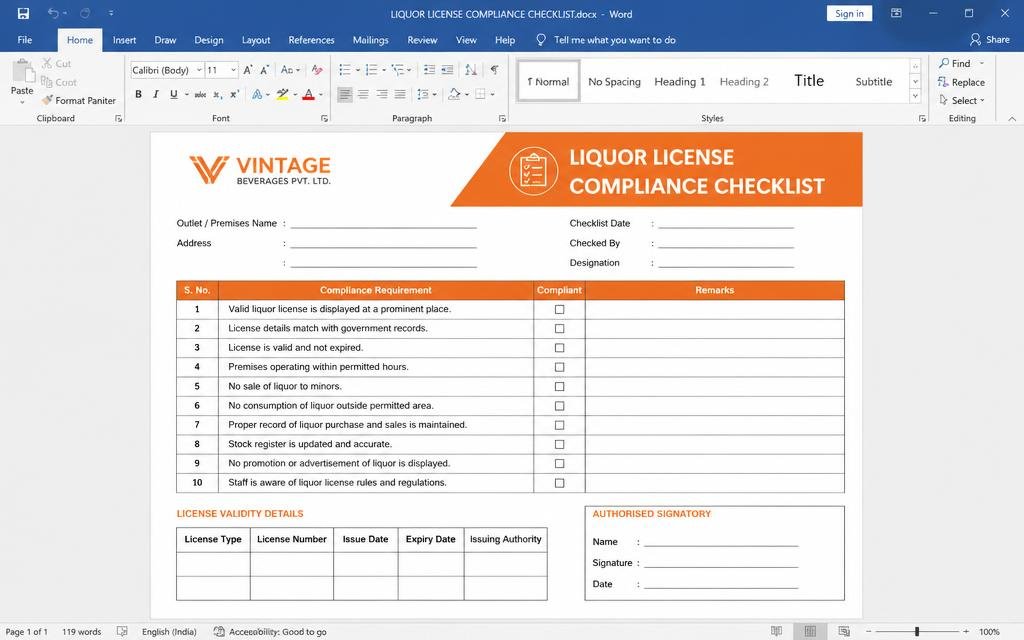
Task: Open the font name dropdown
Action: click(x=199, y=70)
